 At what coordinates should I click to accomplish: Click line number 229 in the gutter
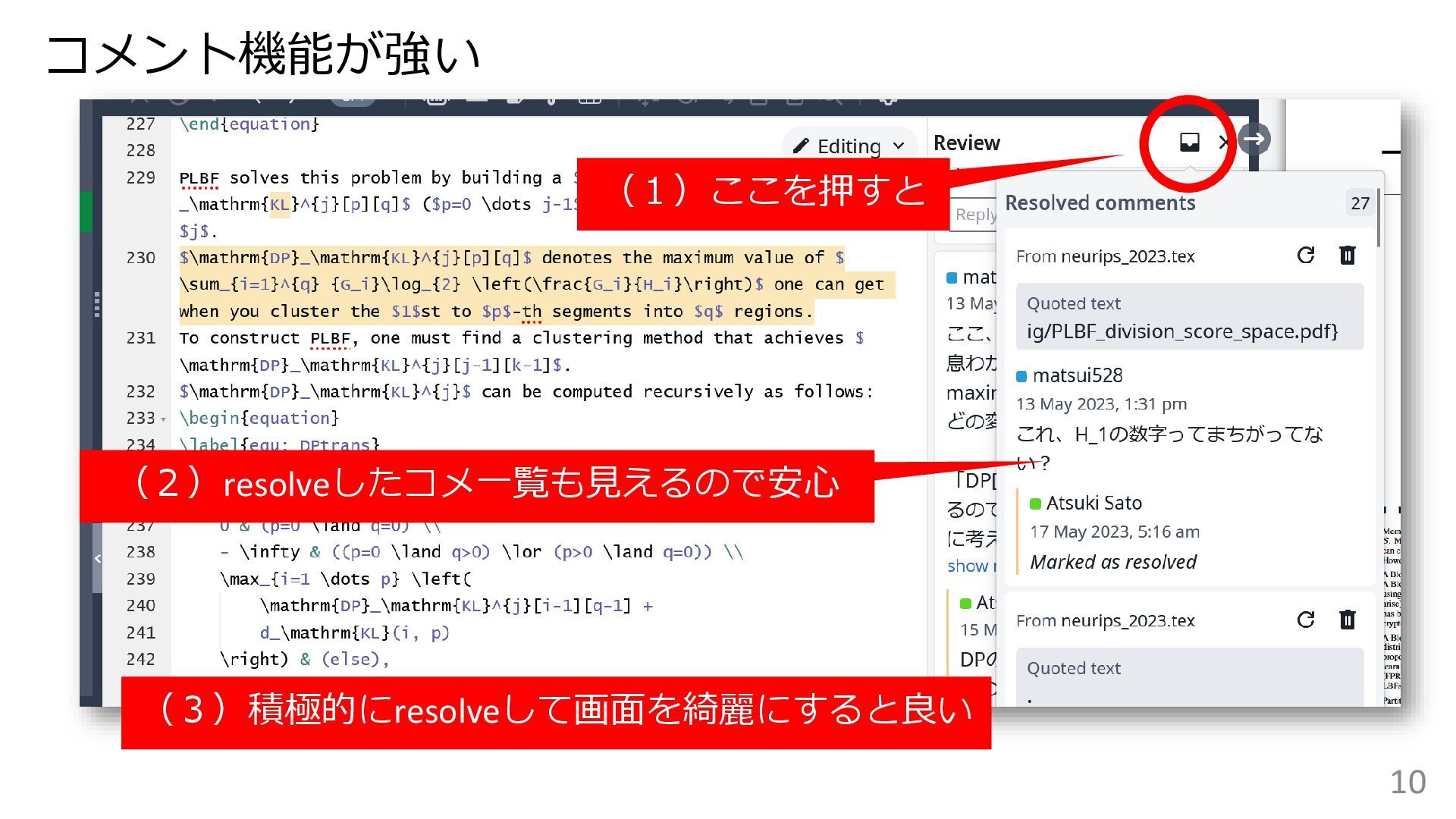[140, 177]
